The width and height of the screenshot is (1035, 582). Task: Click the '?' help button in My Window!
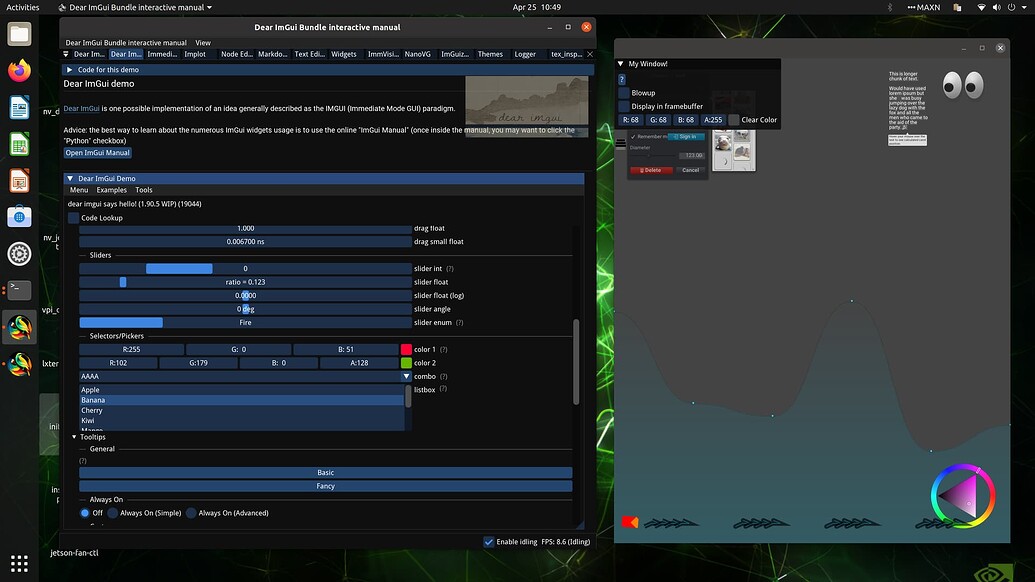pos(622,79)
